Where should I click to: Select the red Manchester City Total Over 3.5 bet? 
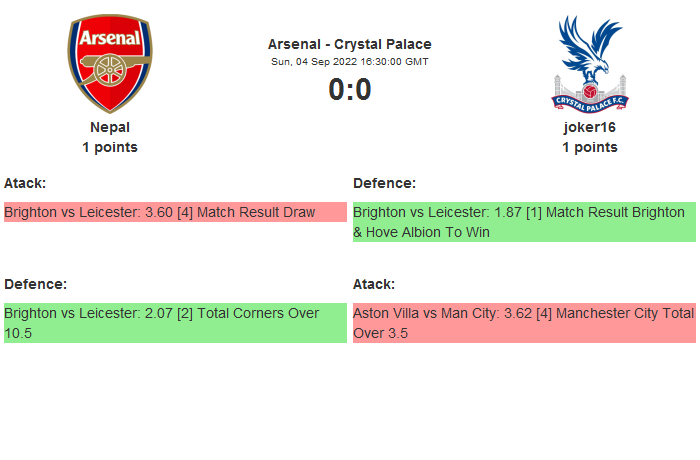[524, 323]
